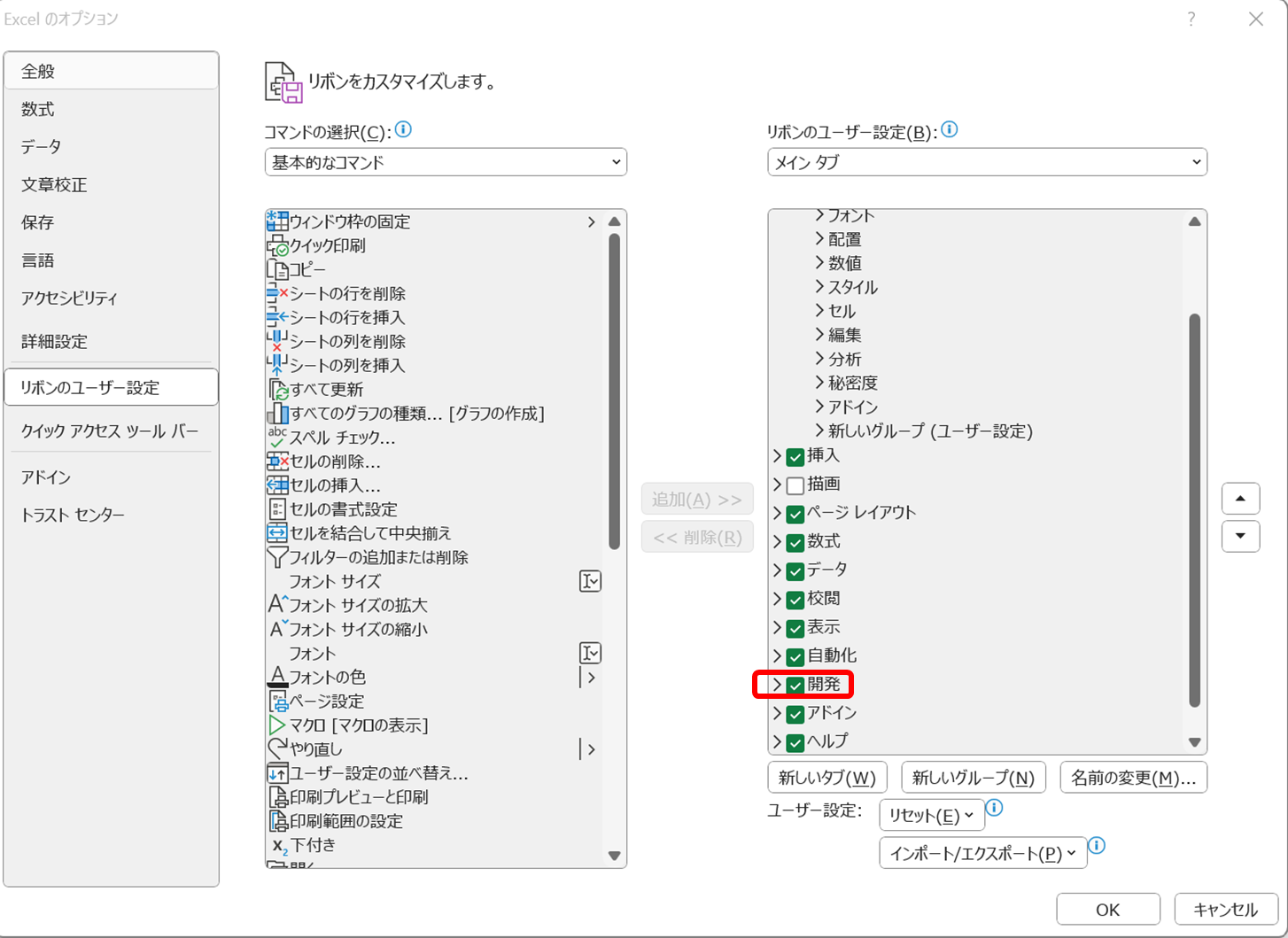Screen dimensions: 1288x938
Task: Open the トラスト センター category
Action: [x=73, y=515]
